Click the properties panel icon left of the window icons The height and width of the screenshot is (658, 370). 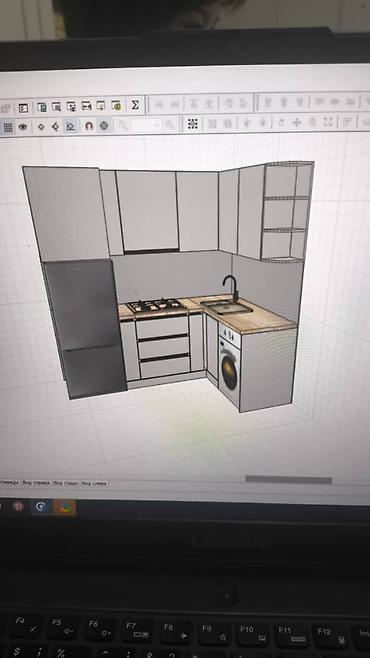point(23,108)
